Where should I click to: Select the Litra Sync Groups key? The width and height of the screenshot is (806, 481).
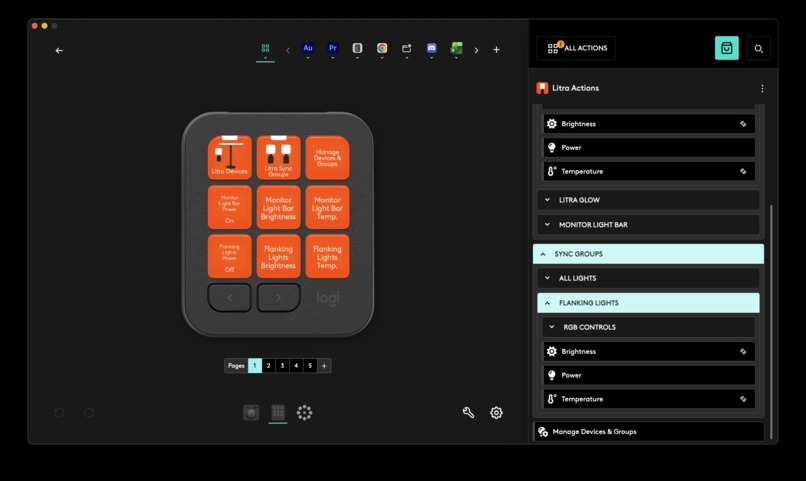coord(279,157)
